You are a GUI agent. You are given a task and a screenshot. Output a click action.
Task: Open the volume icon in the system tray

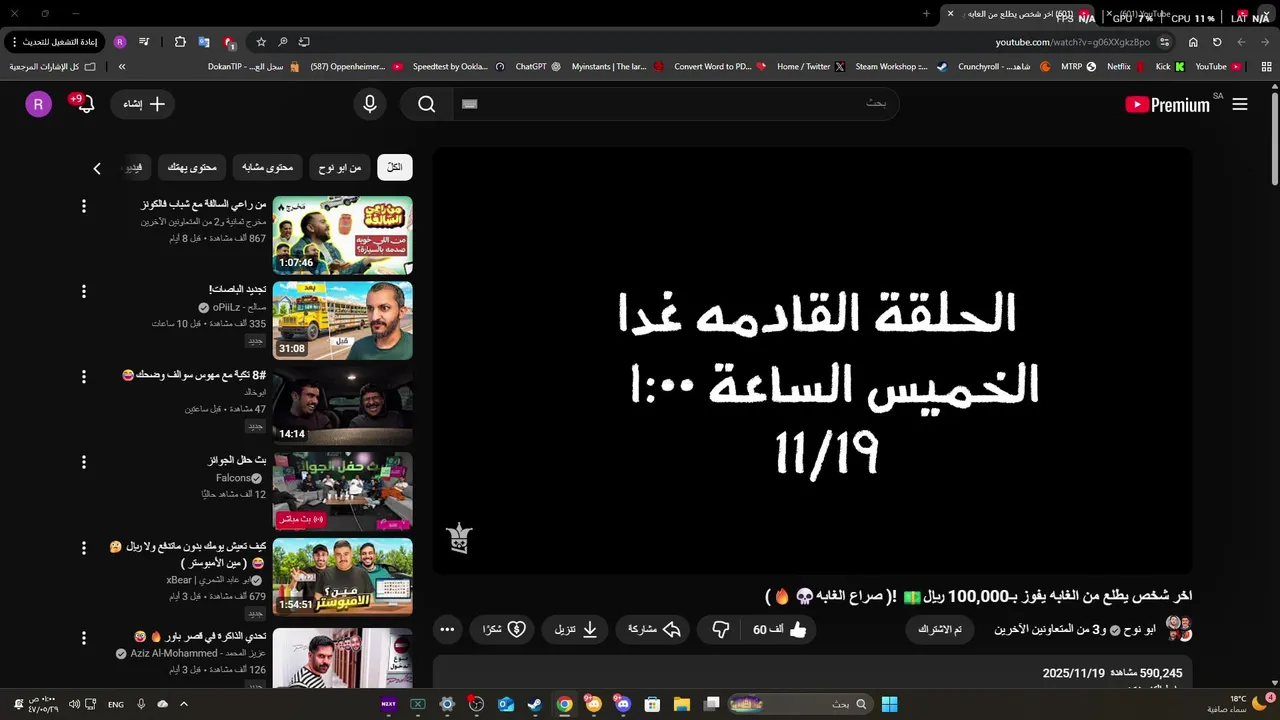pos(74,704)
